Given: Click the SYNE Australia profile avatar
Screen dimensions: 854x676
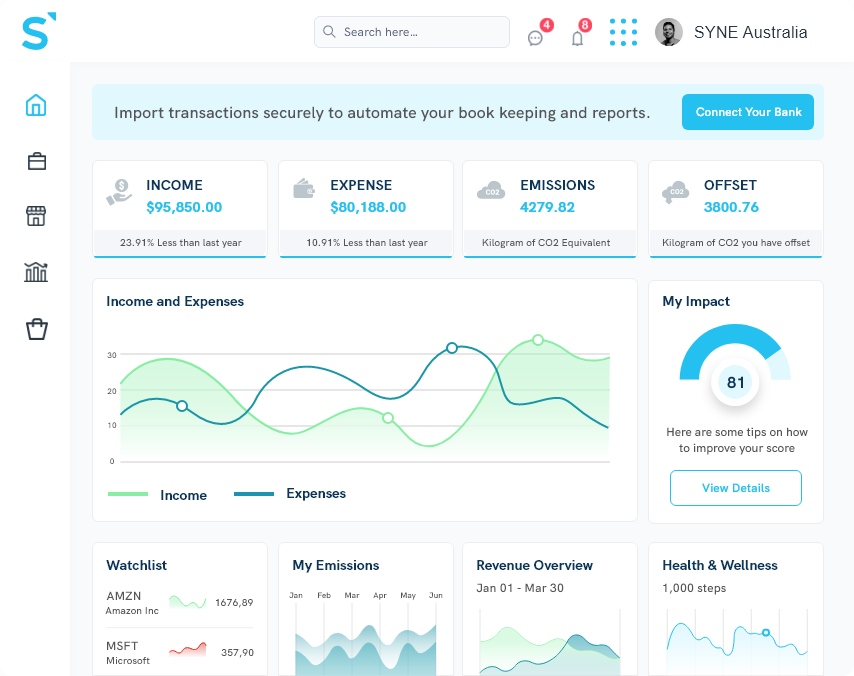Looking at the screenshot, I should click(x=668, y=32).
